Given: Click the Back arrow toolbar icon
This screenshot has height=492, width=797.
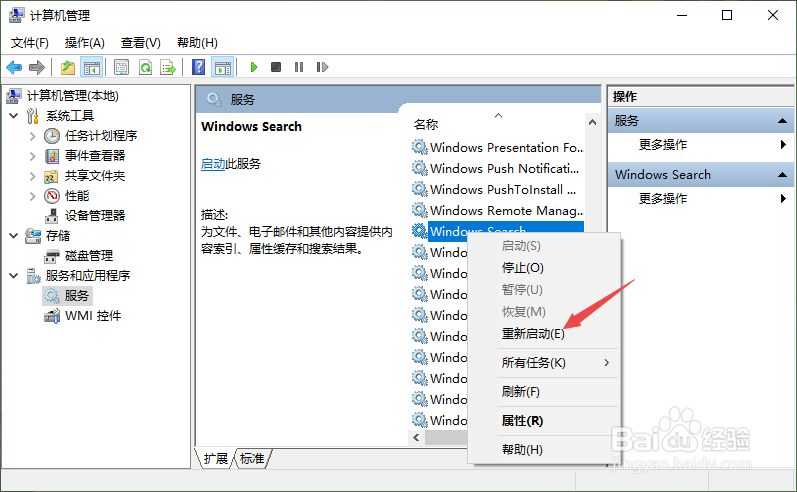Looking at the screenshot, I should (14, 67).
